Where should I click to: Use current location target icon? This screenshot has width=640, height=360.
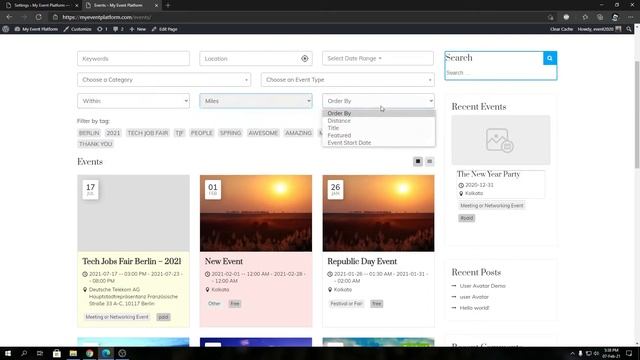click(304, 58)
